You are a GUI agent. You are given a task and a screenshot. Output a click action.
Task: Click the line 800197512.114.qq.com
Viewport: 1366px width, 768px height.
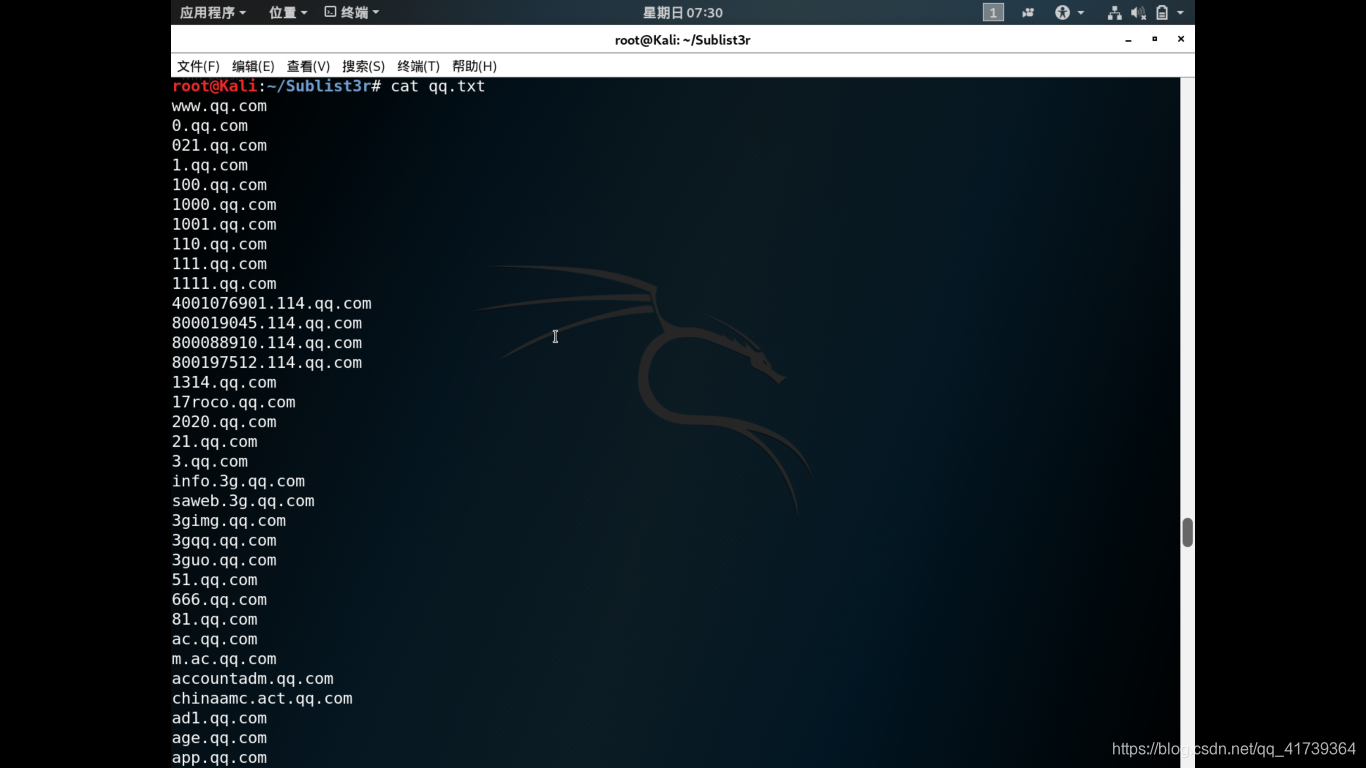267,363
